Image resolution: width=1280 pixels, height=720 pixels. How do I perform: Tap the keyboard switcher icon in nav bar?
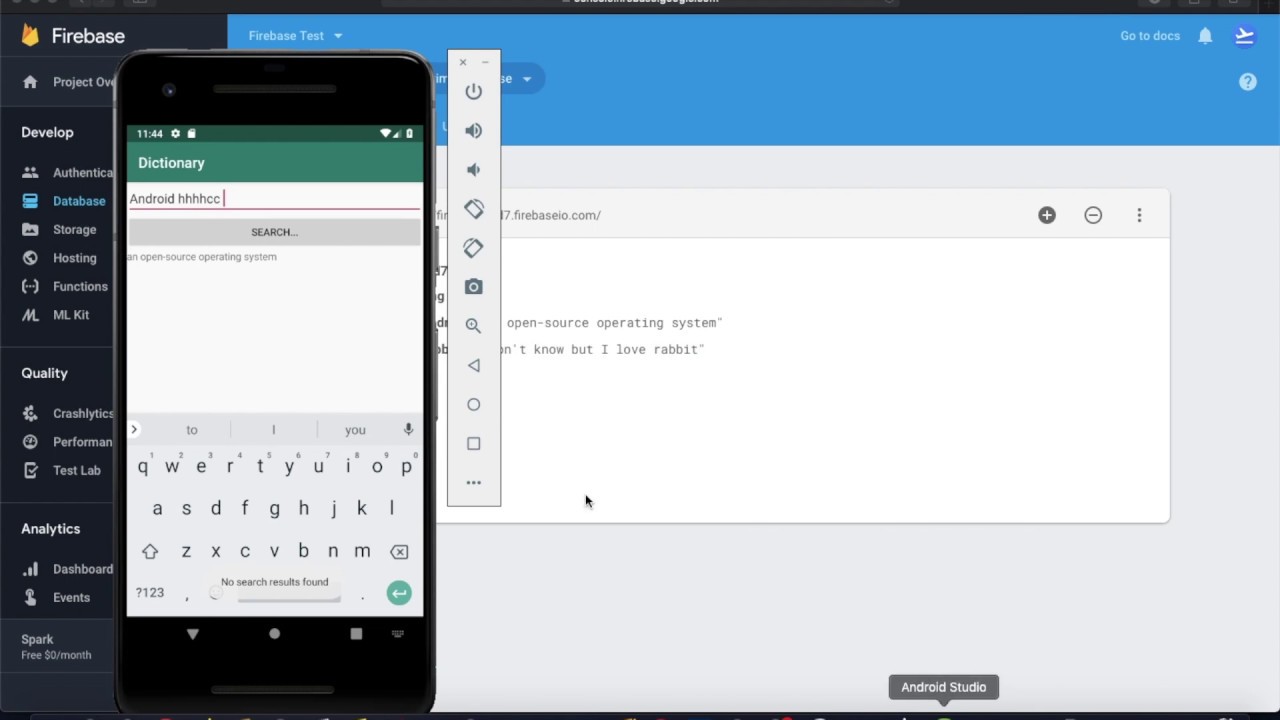click(x=398, y=634)
